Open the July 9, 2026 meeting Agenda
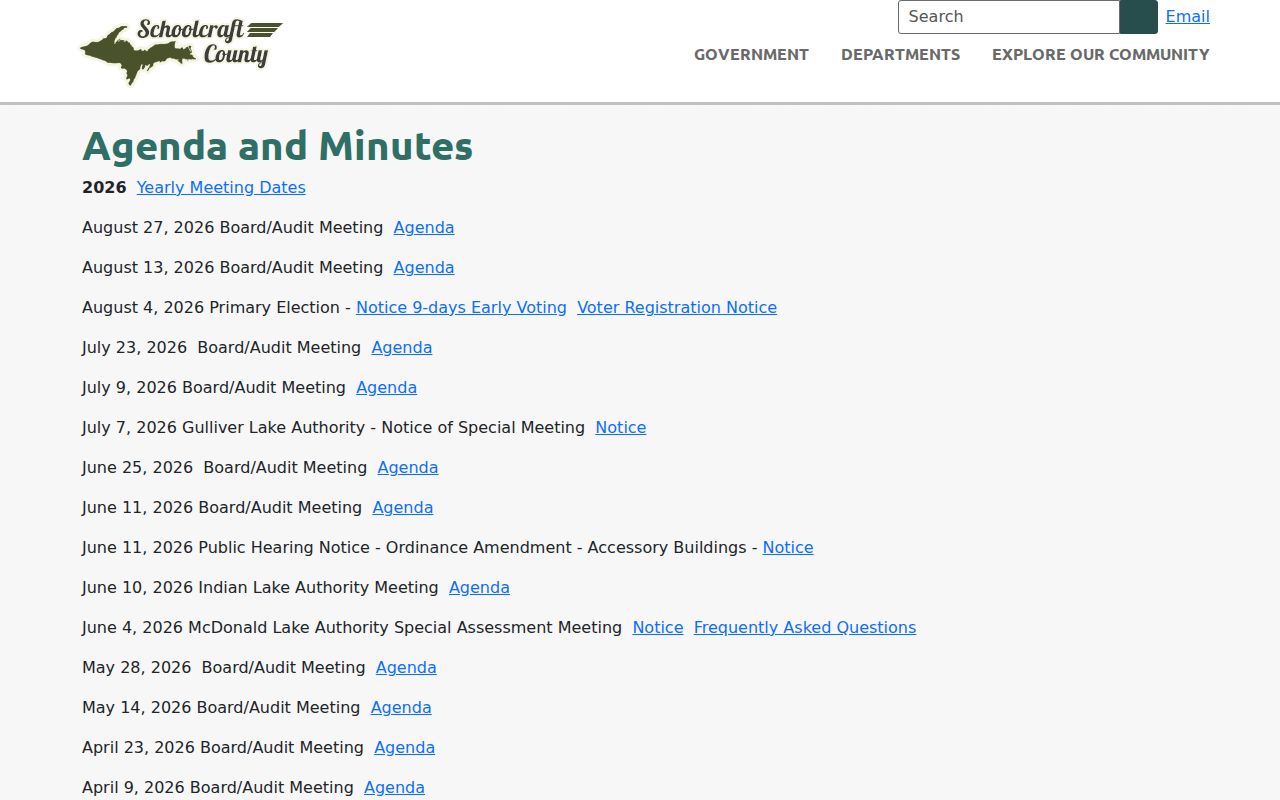This screenshot has width=1280, height=800. (386, 387)
